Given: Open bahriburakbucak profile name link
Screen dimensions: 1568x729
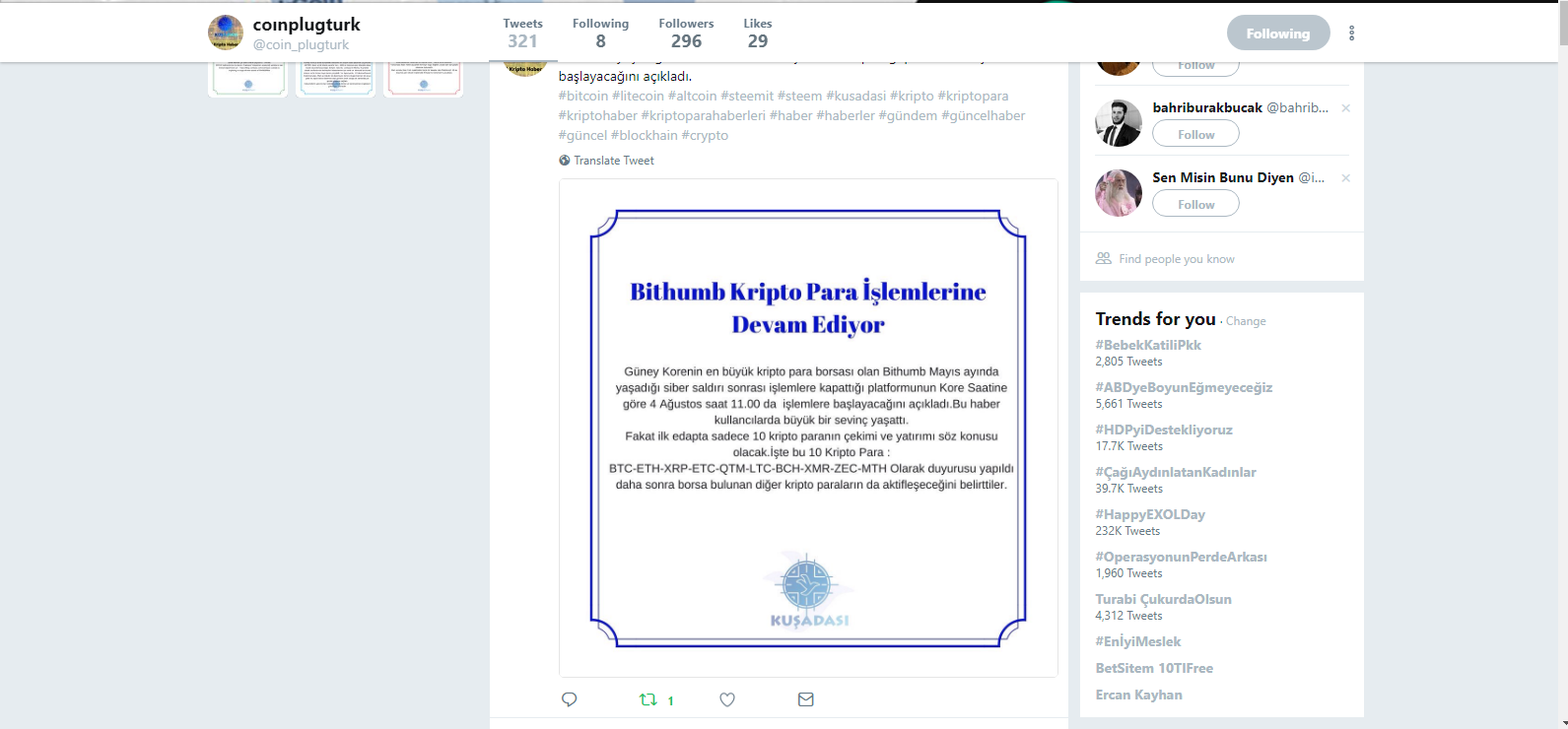Looking at the screenshot, I should pos(1207,107).
